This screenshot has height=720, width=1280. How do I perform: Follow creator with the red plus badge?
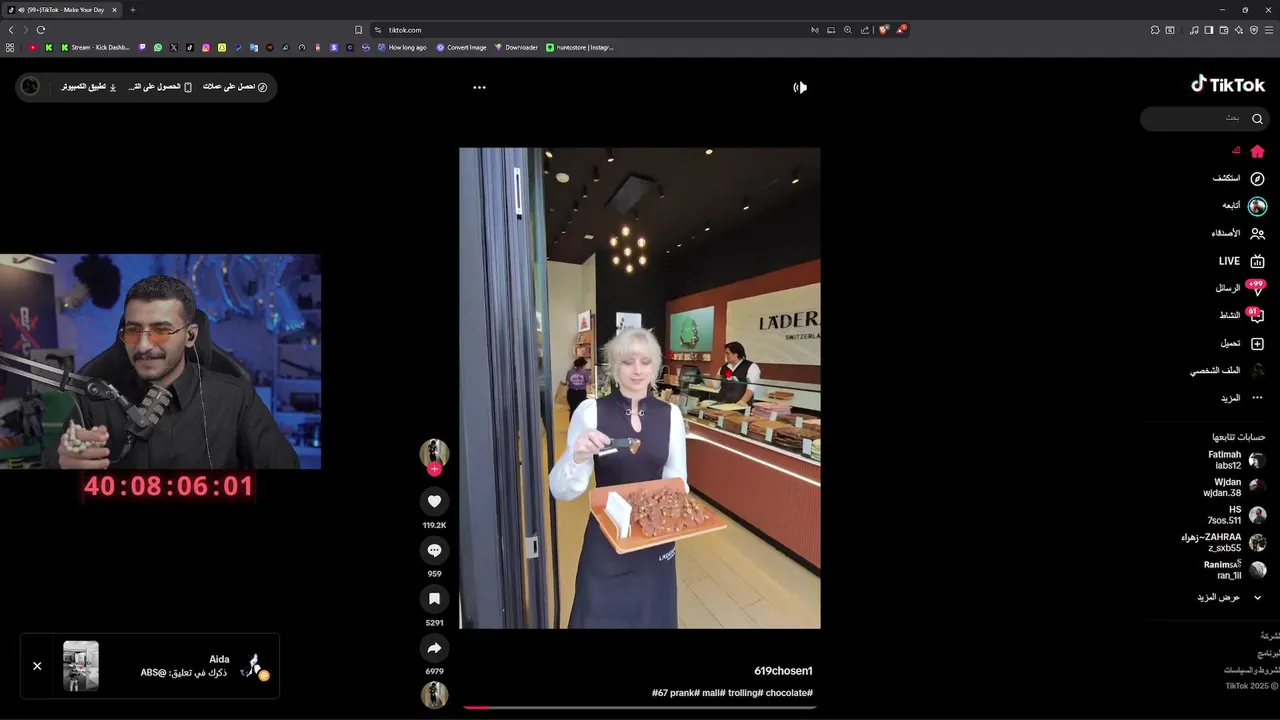tap(434, 469)
